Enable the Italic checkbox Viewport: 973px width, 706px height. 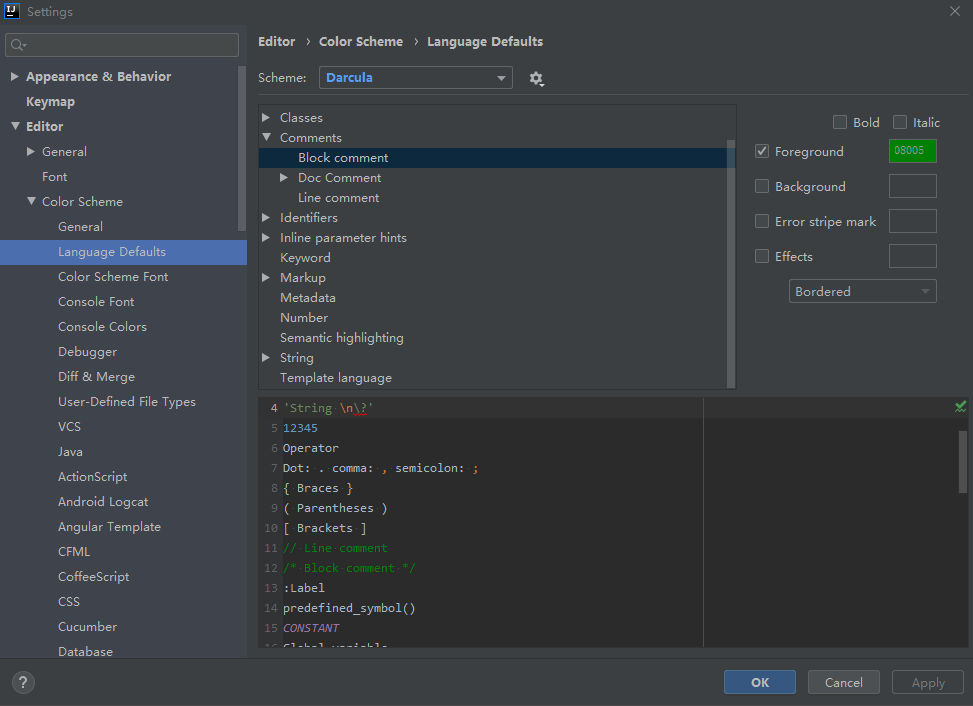(900, 122)
